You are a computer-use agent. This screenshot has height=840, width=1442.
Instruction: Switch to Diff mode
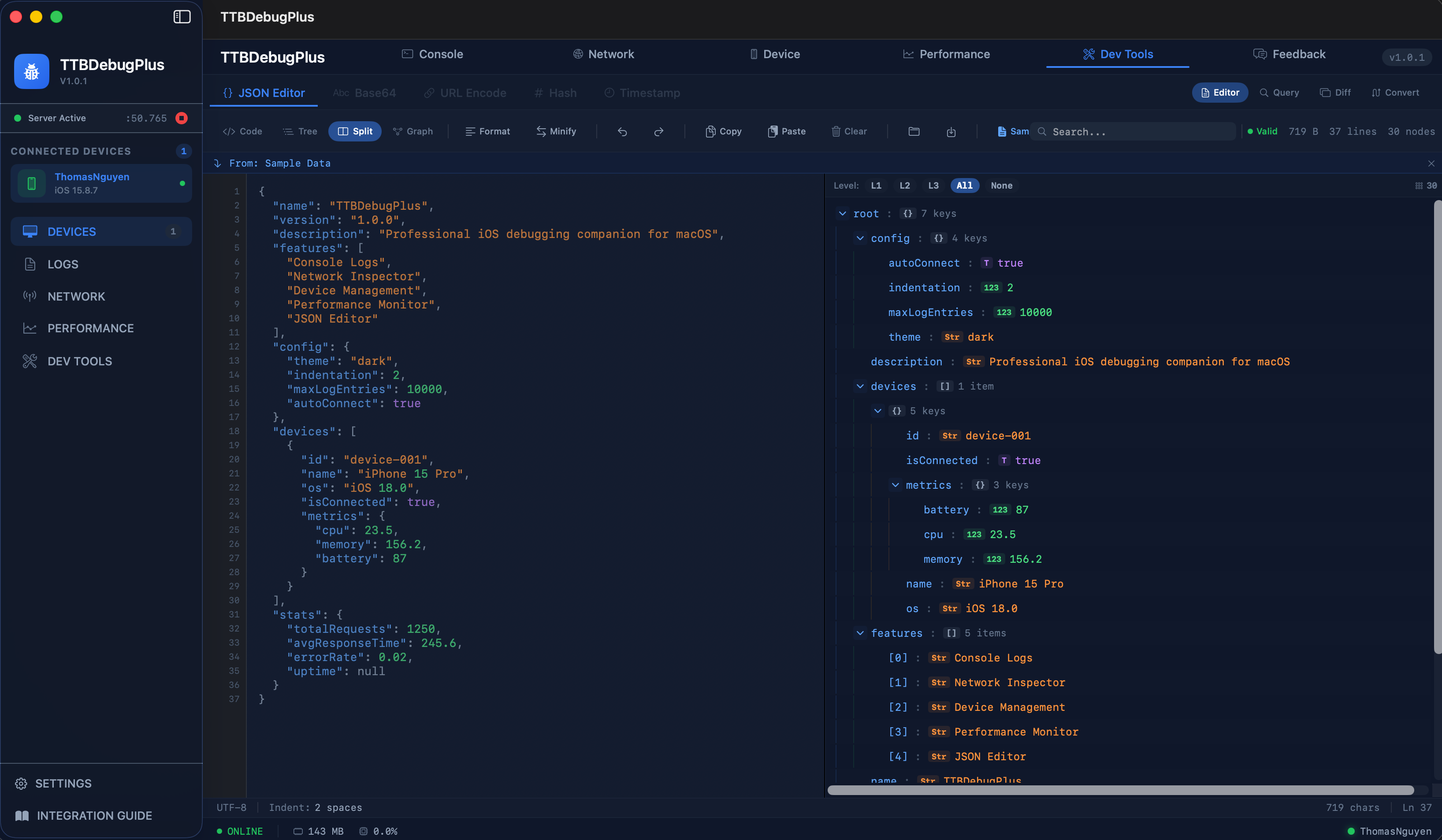point(1335,92)
